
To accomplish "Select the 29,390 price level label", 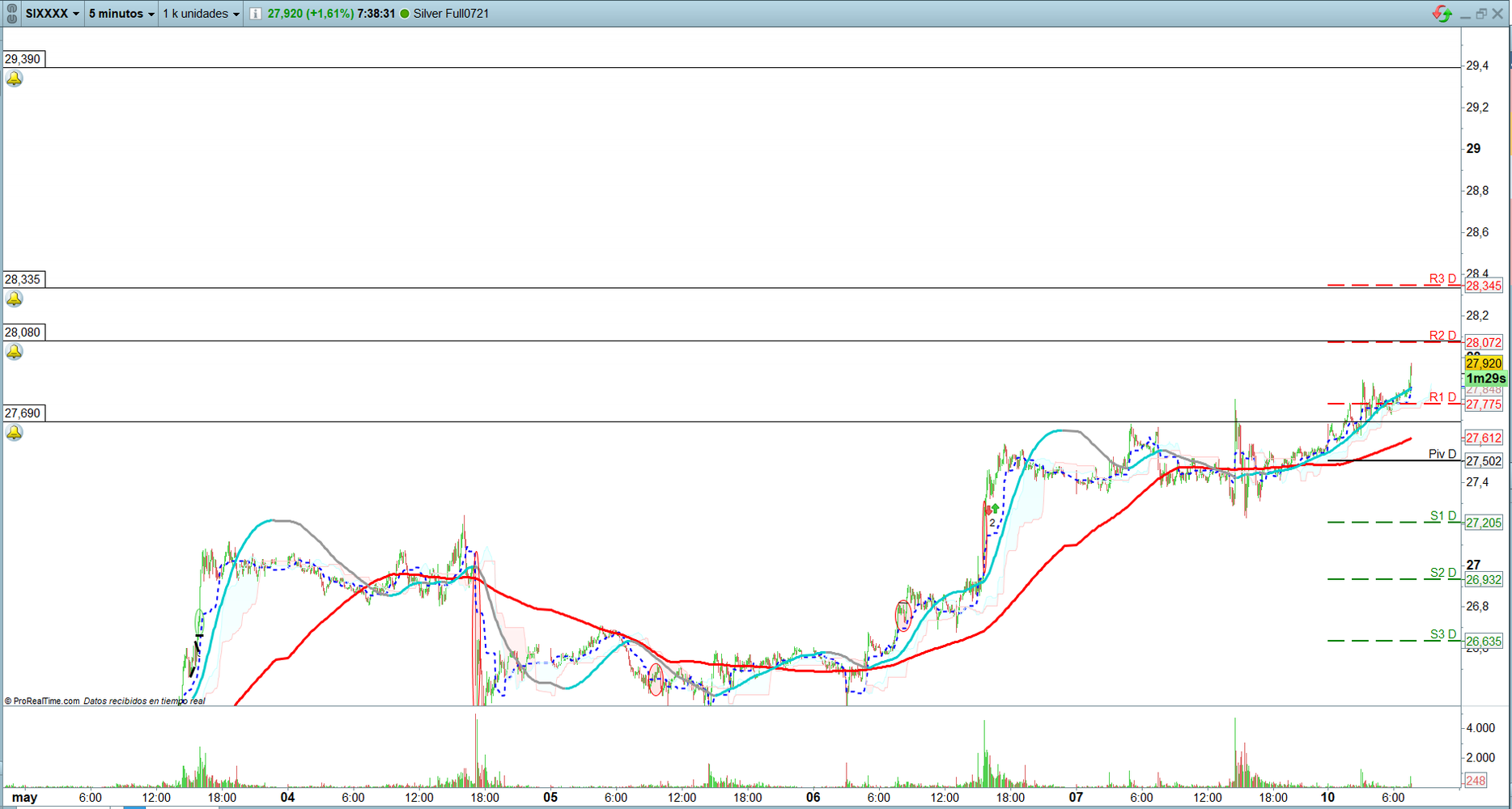I will 23,59.
